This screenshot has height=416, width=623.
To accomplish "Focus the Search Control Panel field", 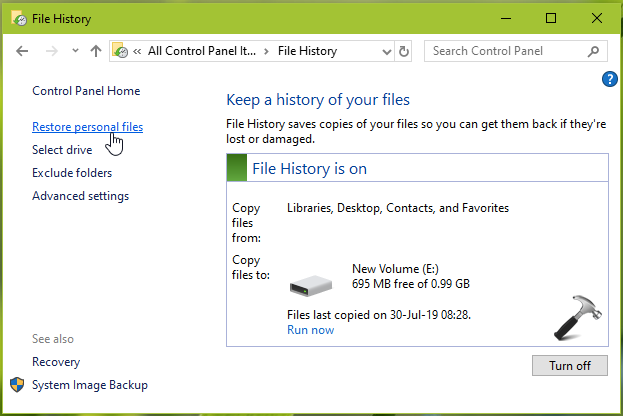I will [x=515, y=51].
